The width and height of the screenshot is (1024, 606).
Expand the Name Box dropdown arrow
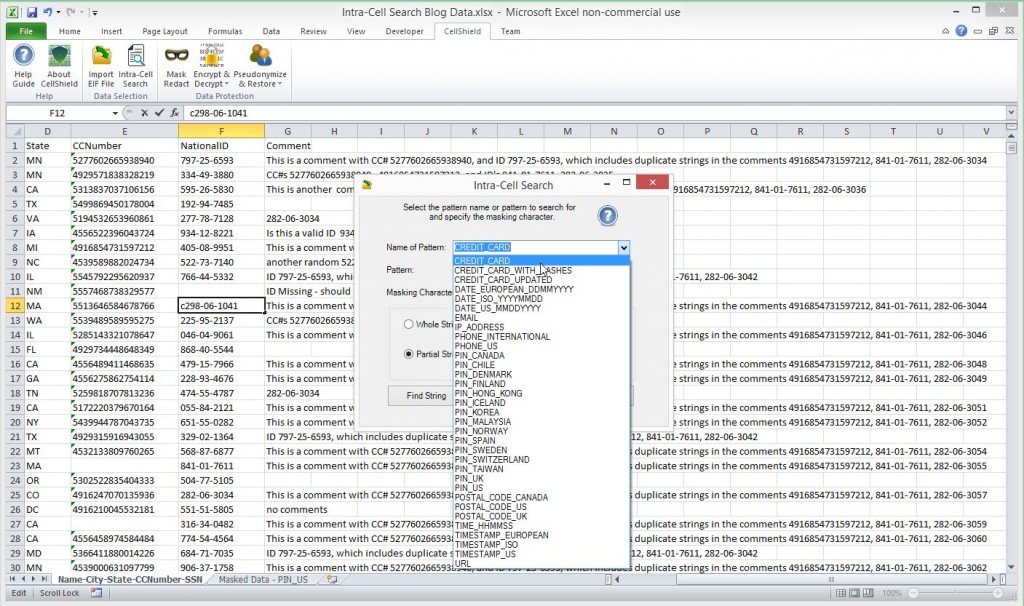115,113
